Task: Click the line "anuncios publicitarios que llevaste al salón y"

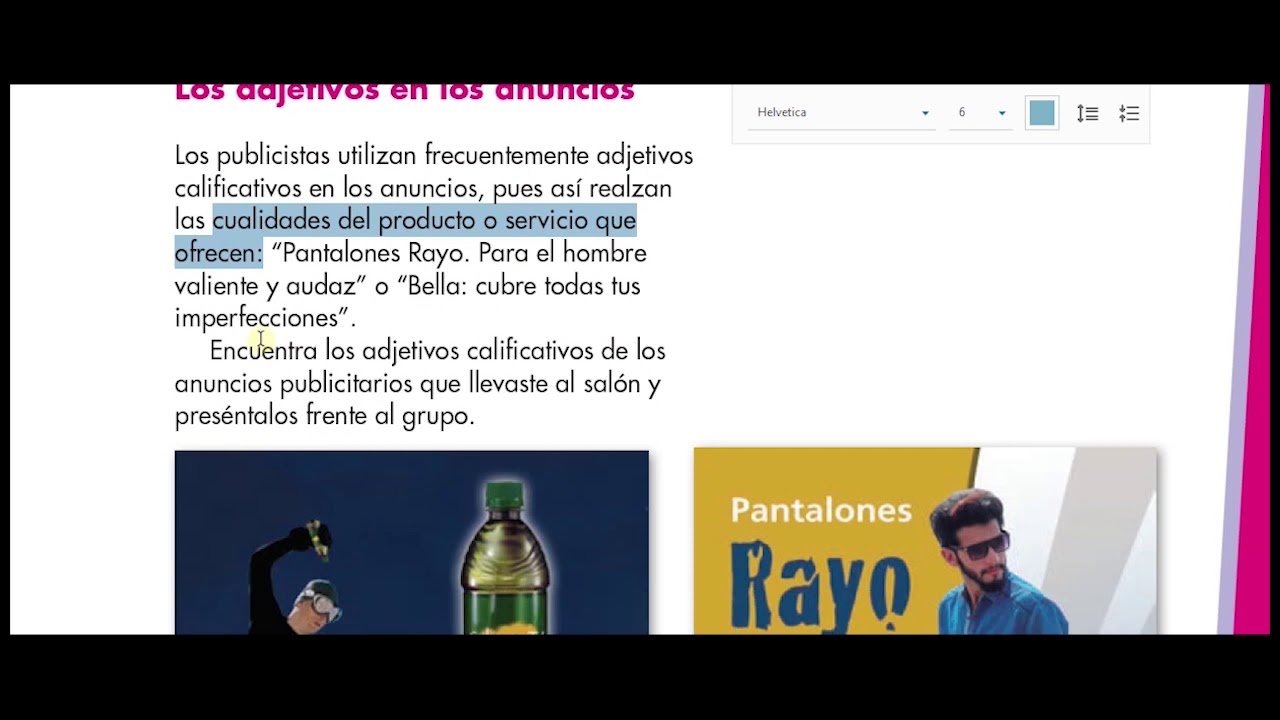Action: (418, 383)
